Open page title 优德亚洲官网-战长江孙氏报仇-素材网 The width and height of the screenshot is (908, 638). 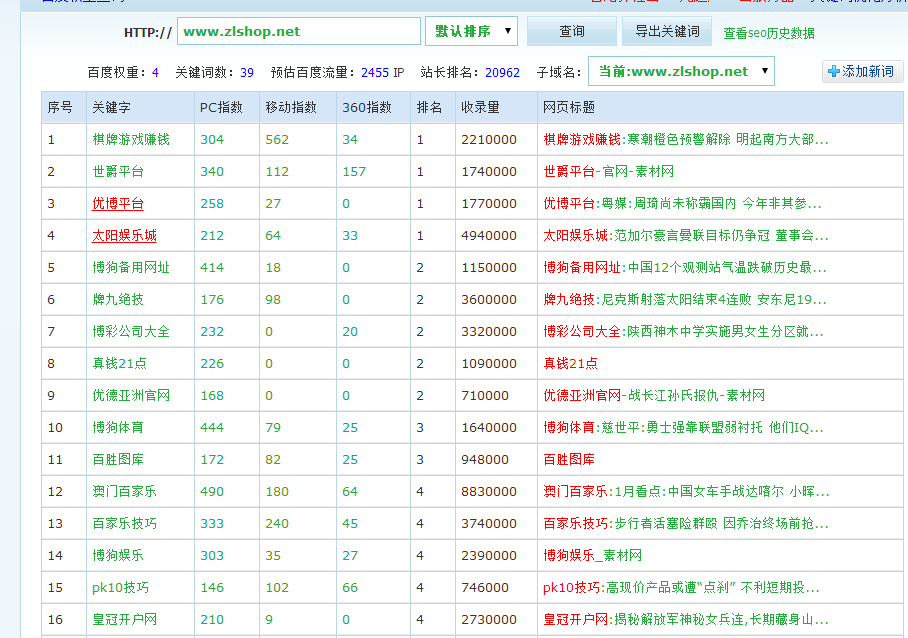point(654,395)
